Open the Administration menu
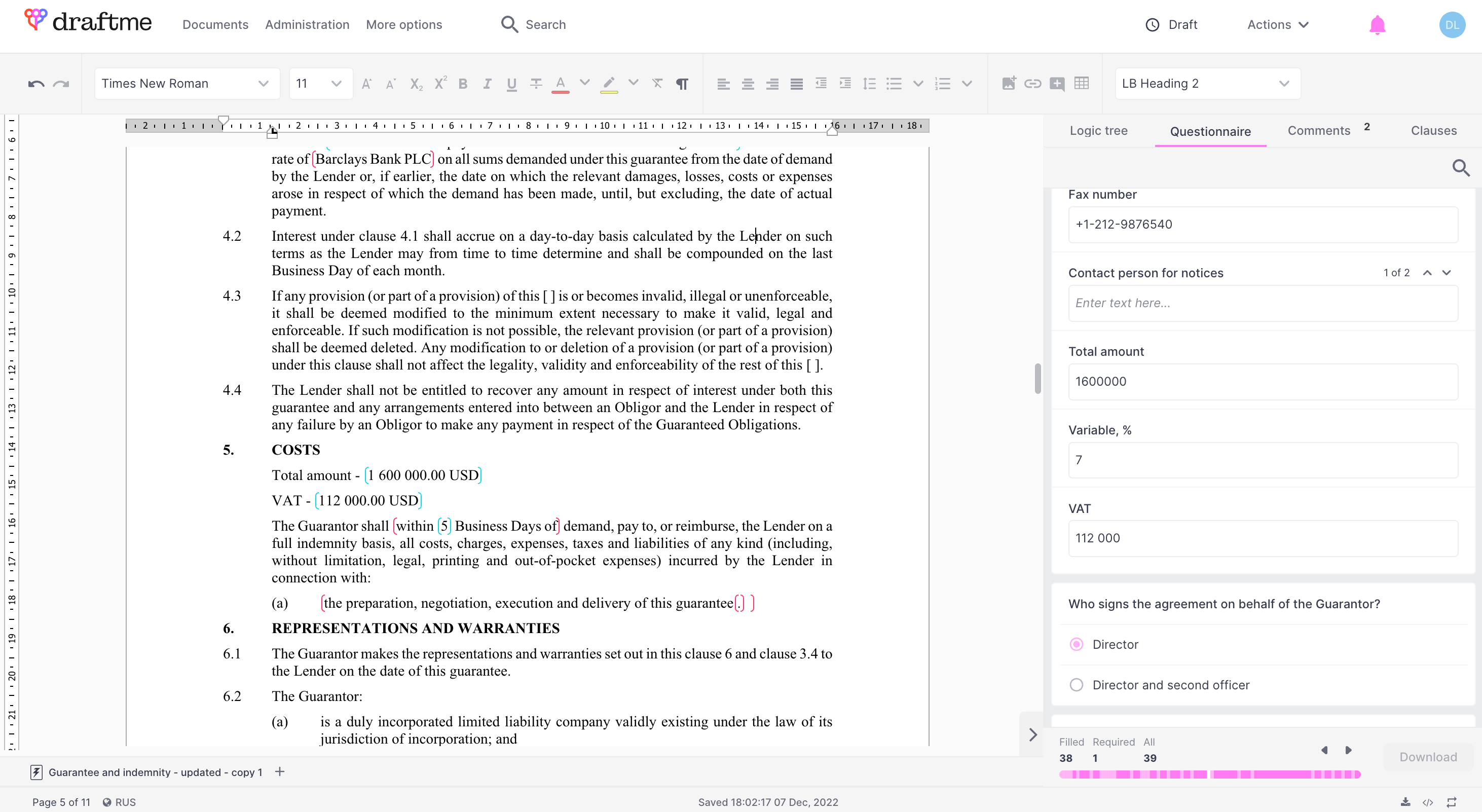The height and width of the screenshot is (812, 1482). [x=307, y=25]
